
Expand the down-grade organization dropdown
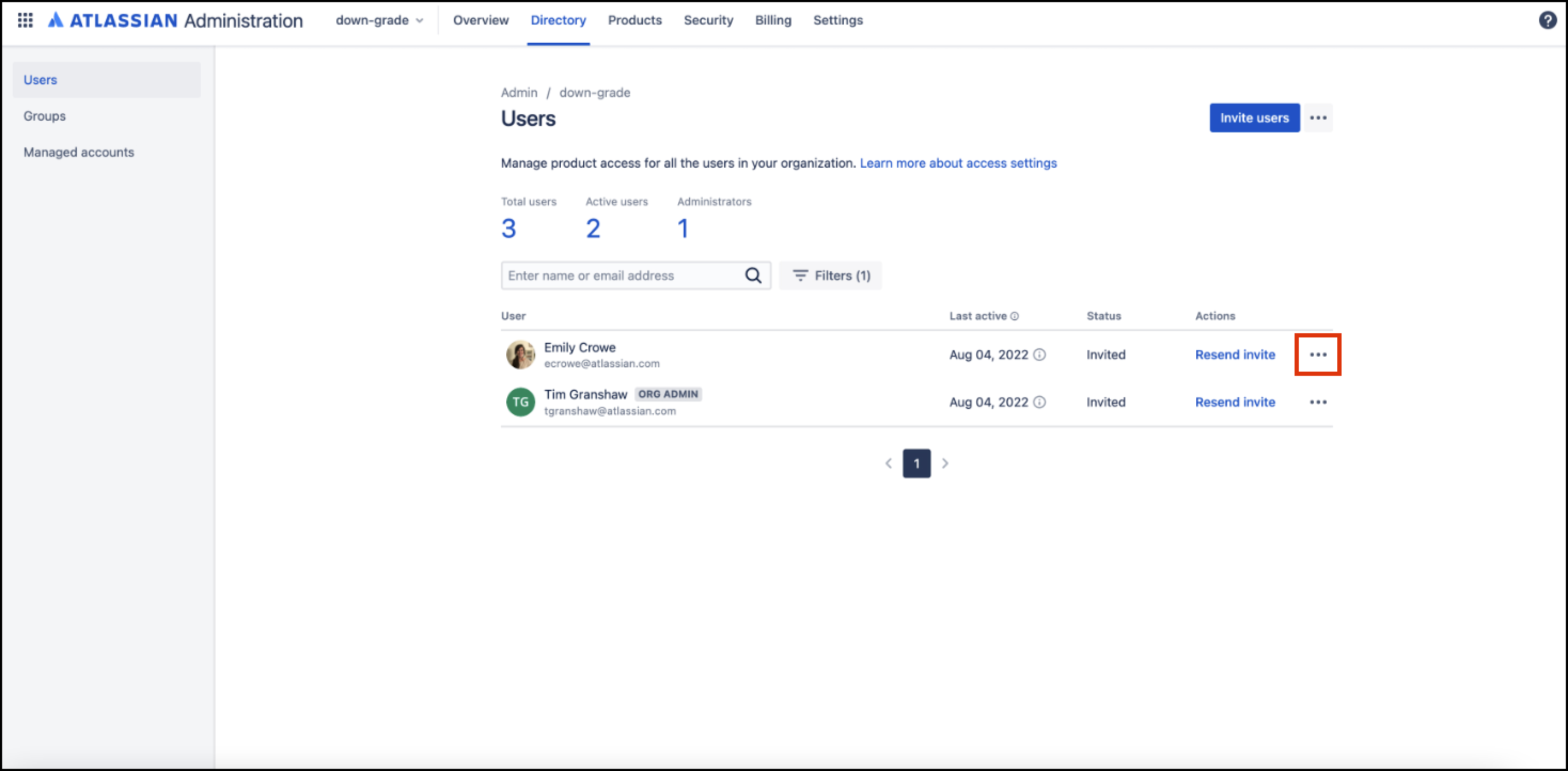click(x=379, y=20)
